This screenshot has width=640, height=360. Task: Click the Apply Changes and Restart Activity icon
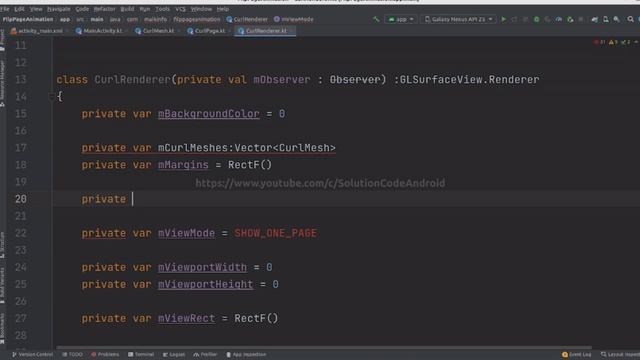514,19
